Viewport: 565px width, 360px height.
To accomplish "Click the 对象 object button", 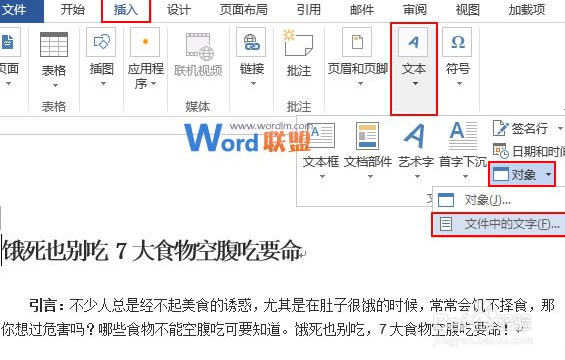I will coord(515,174).
